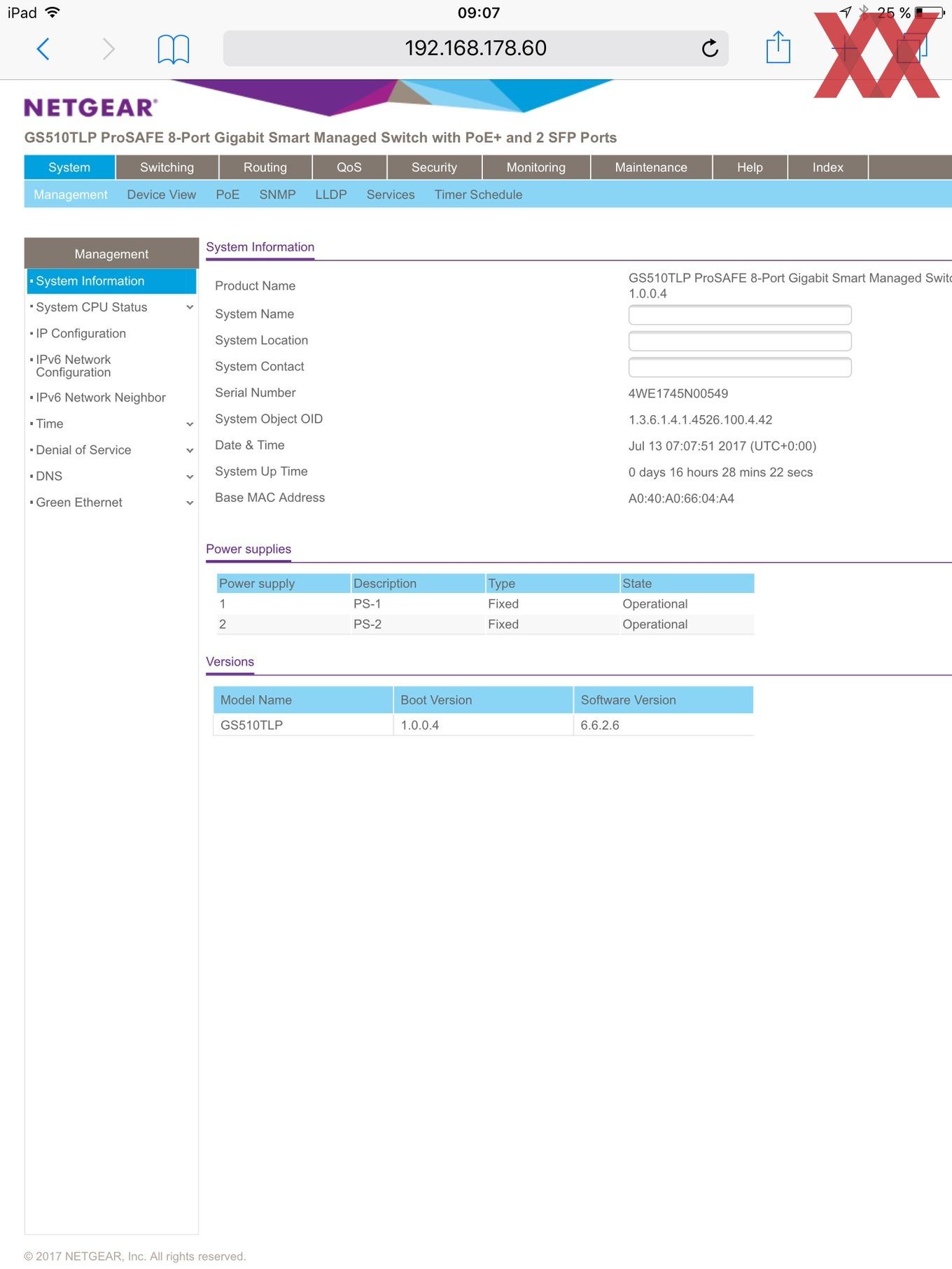Image resolution: width=952 pixels, height=1269 pixels.
Task: Open the Safari share sheet icon
Action: [x=778, y=47]
